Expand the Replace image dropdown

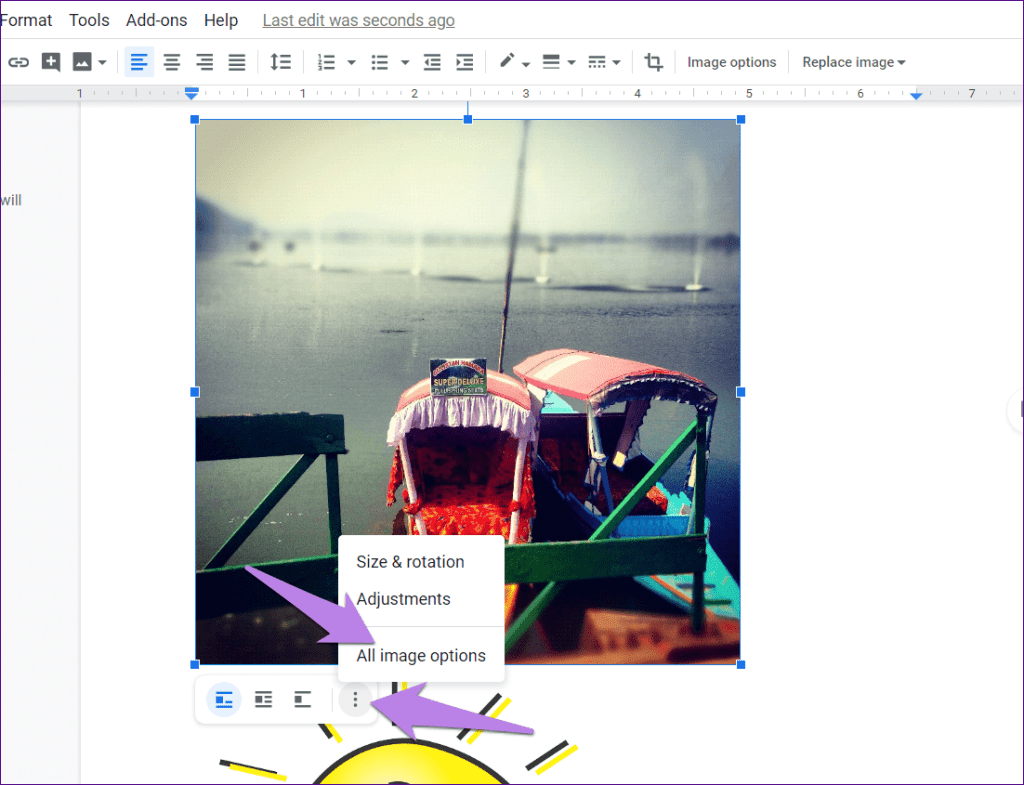click(x=853, y=62)
